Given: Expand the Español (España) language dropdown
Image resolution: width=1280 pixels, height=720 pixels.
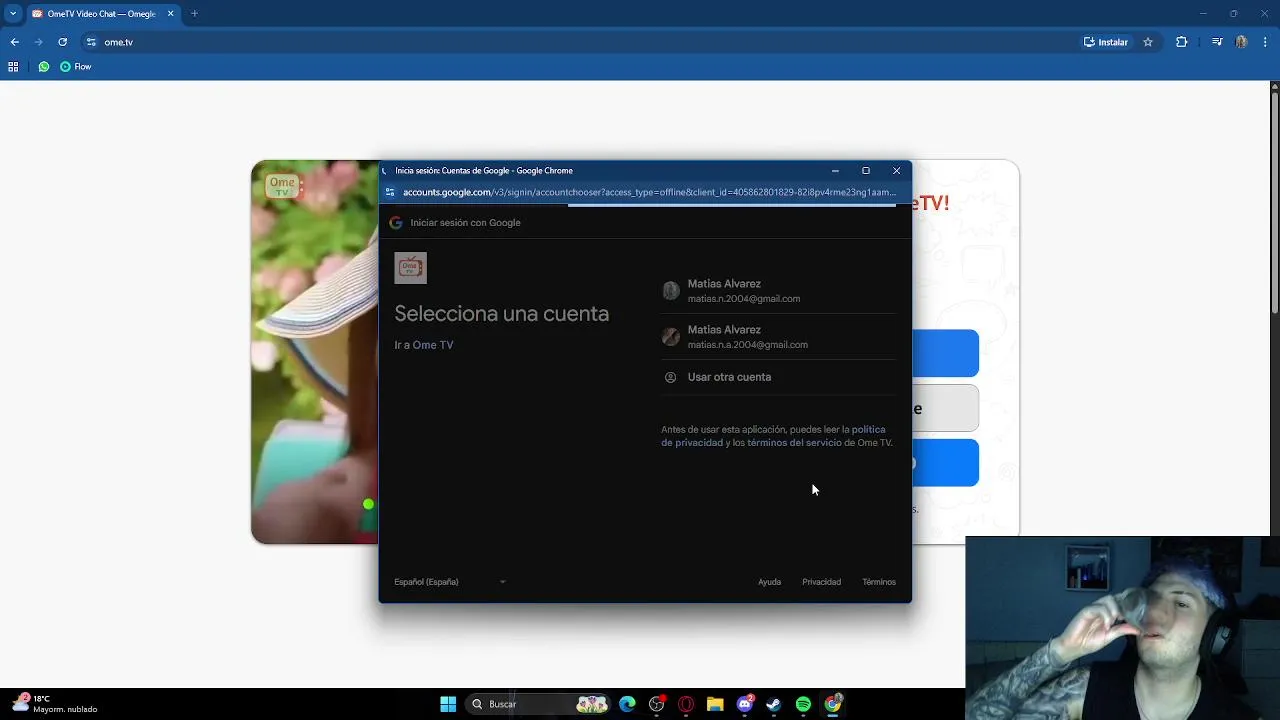Looking at the screenshot, I should [450, 582].
